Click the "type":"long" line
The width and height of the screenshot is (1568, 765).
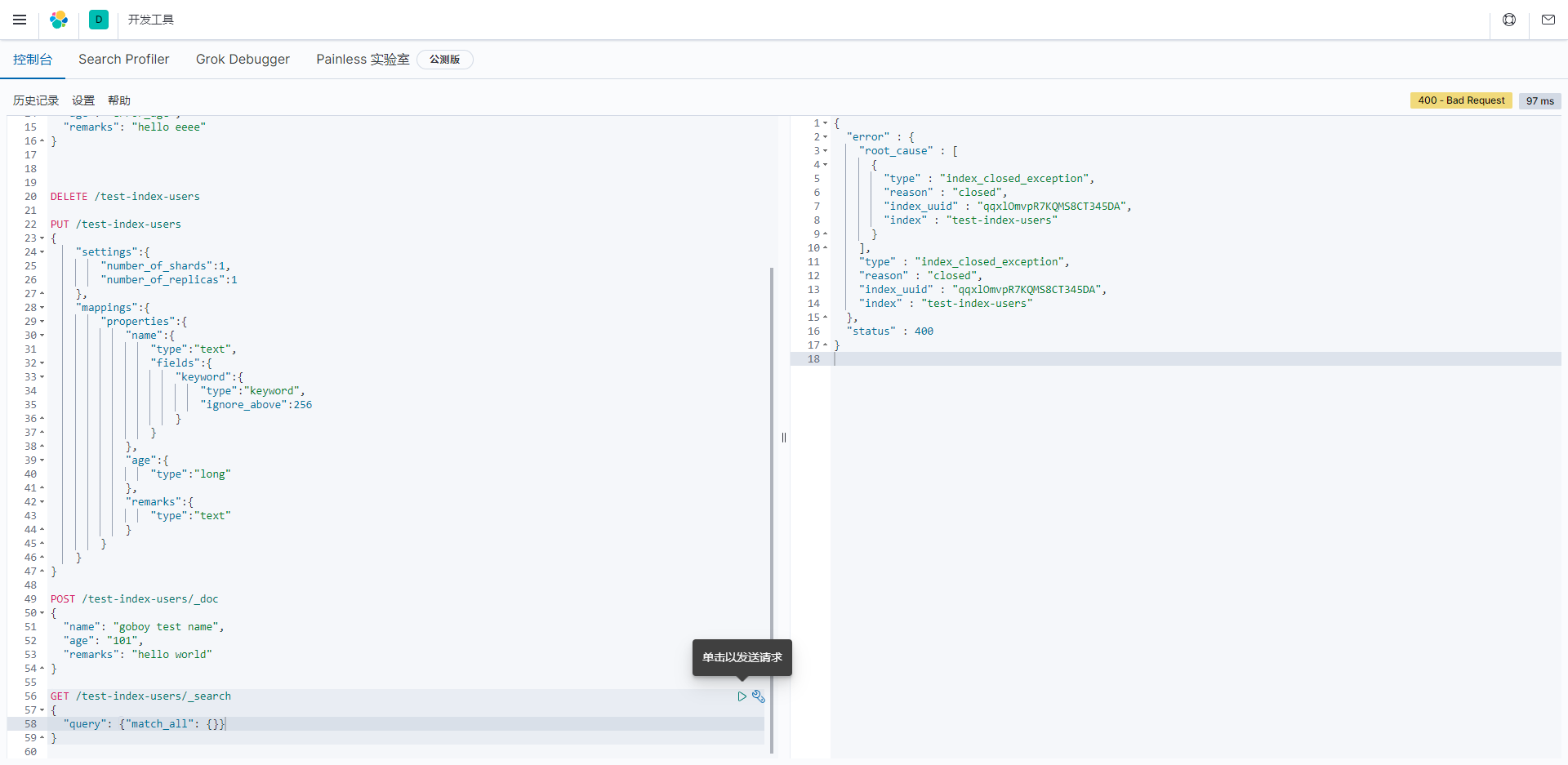coord(191,474)
